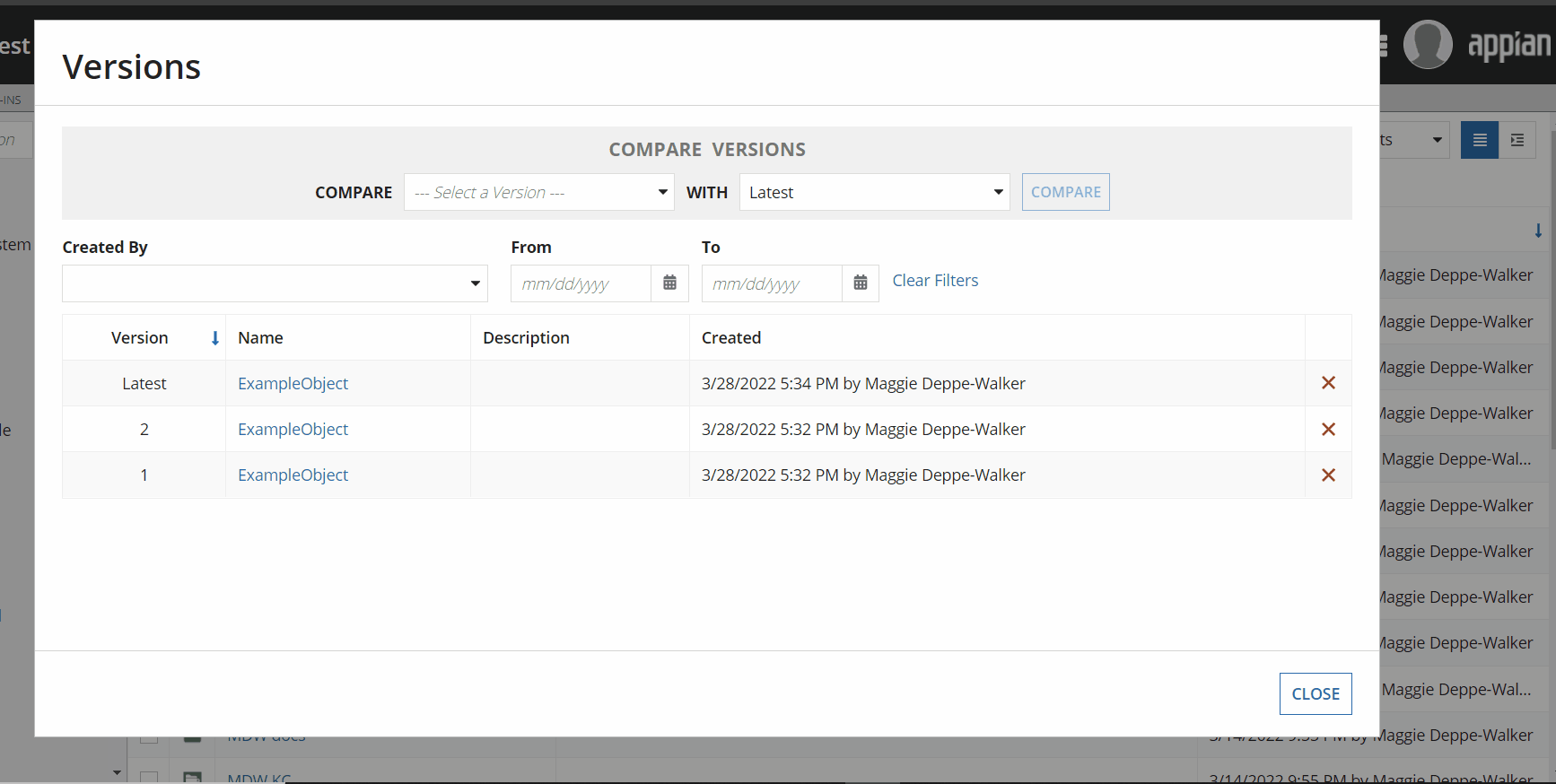The width and height of the screenshot is (1556, 784).
Task: Open the To date calendar picker
Action: [861, 283]
